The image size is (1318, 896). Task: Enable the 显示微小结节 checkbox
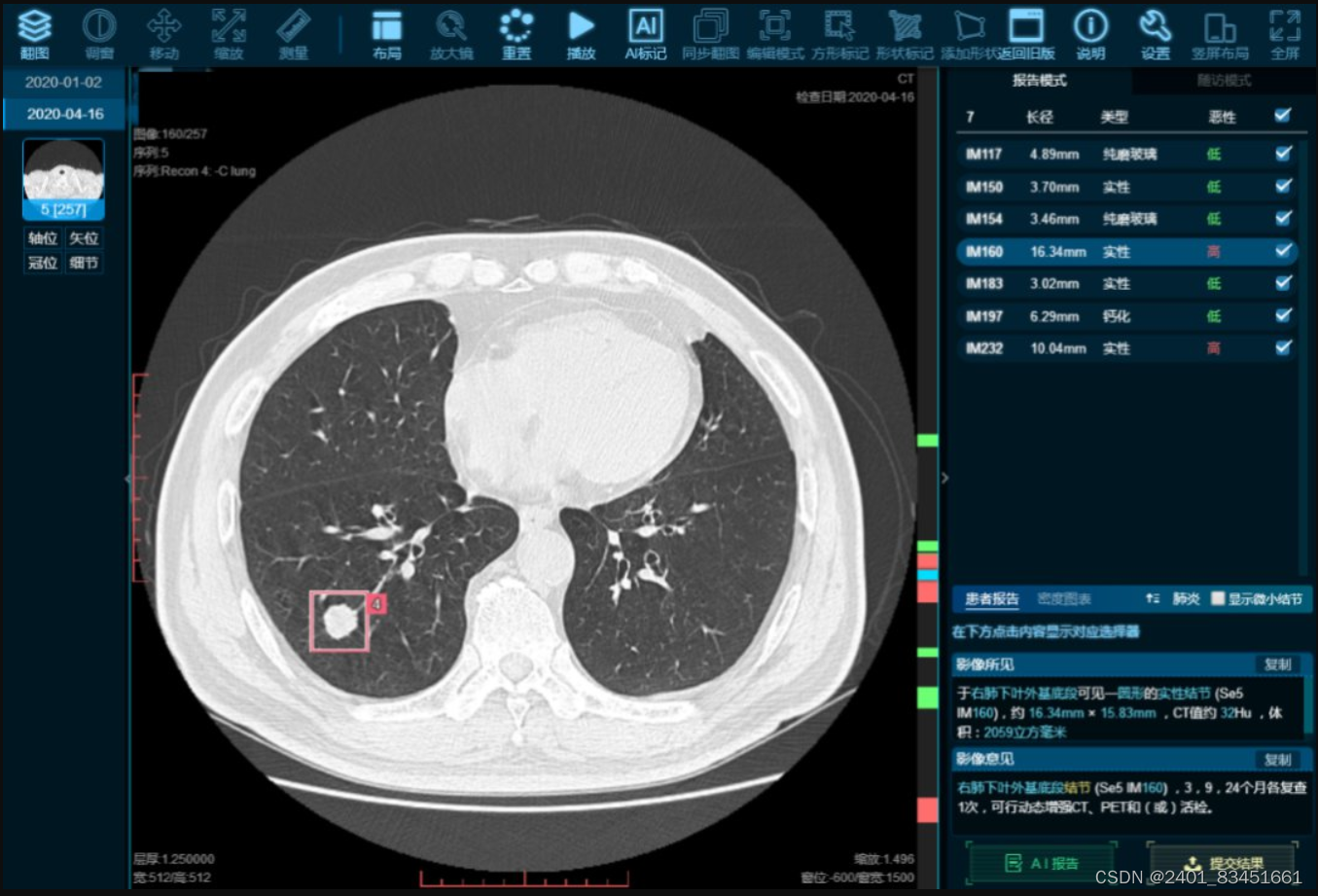coord(1217,598)
